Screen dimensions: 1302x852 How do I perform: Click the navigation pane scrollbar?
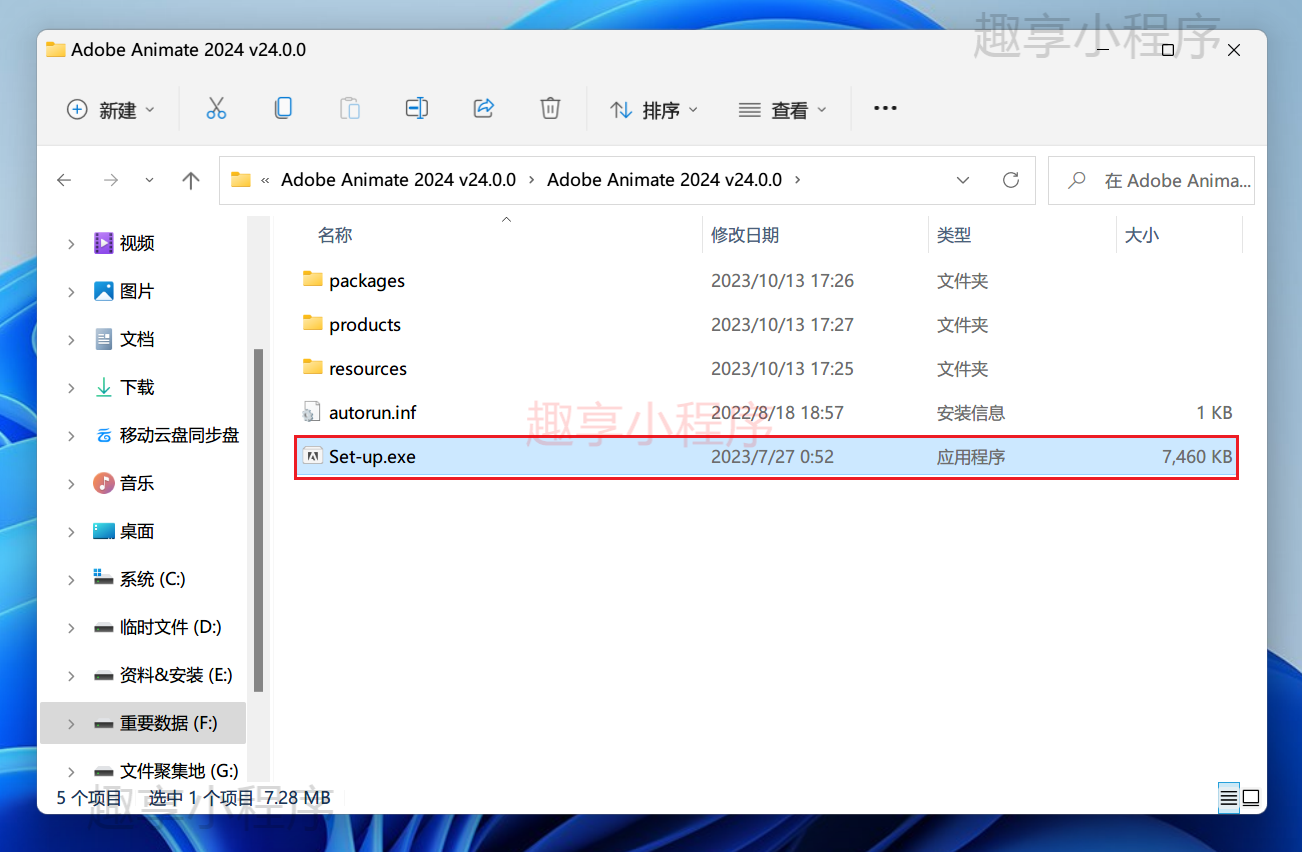pyautogui.click(x=259, y=520)
